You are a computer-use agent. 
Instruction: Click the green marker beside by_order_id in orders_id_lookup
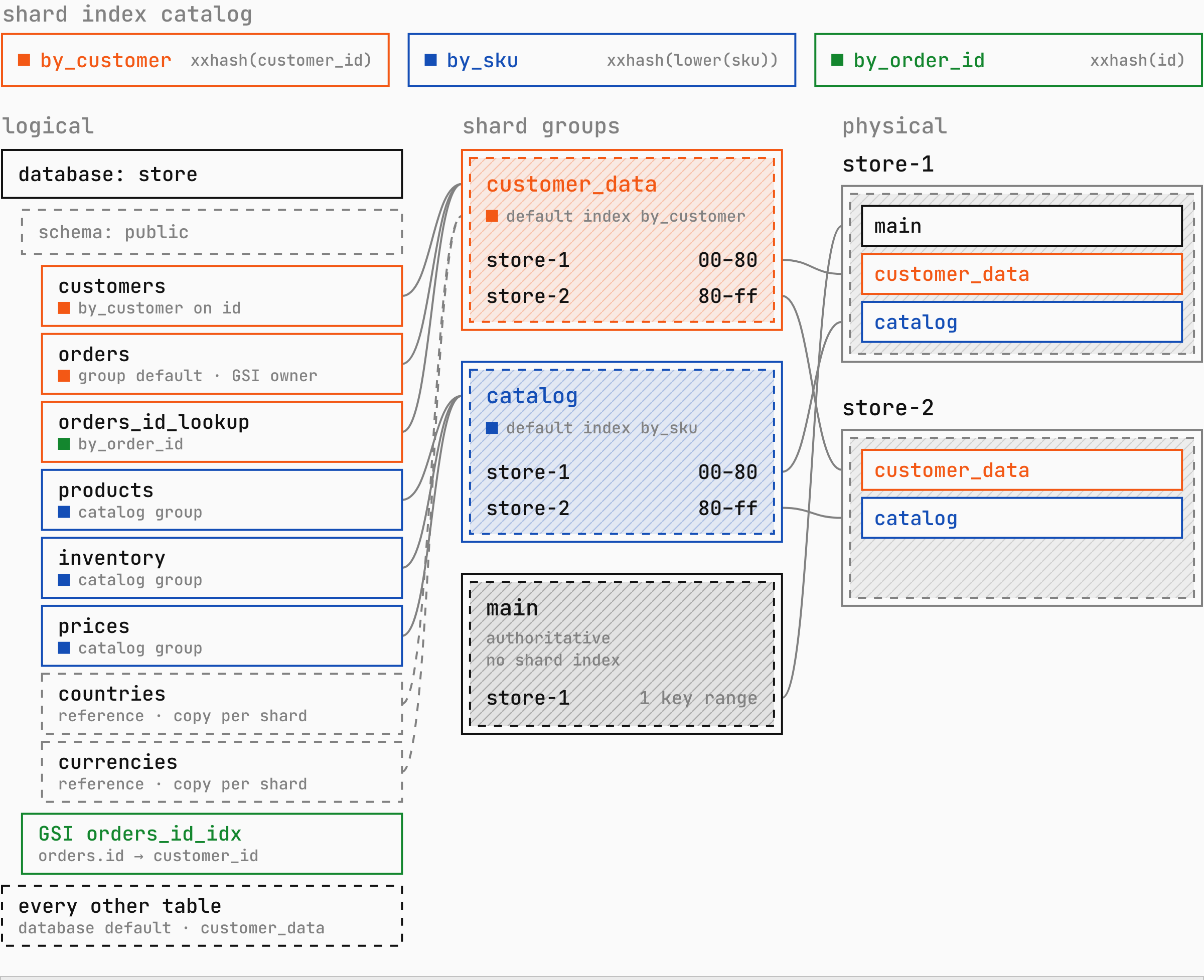pos(64,444)
